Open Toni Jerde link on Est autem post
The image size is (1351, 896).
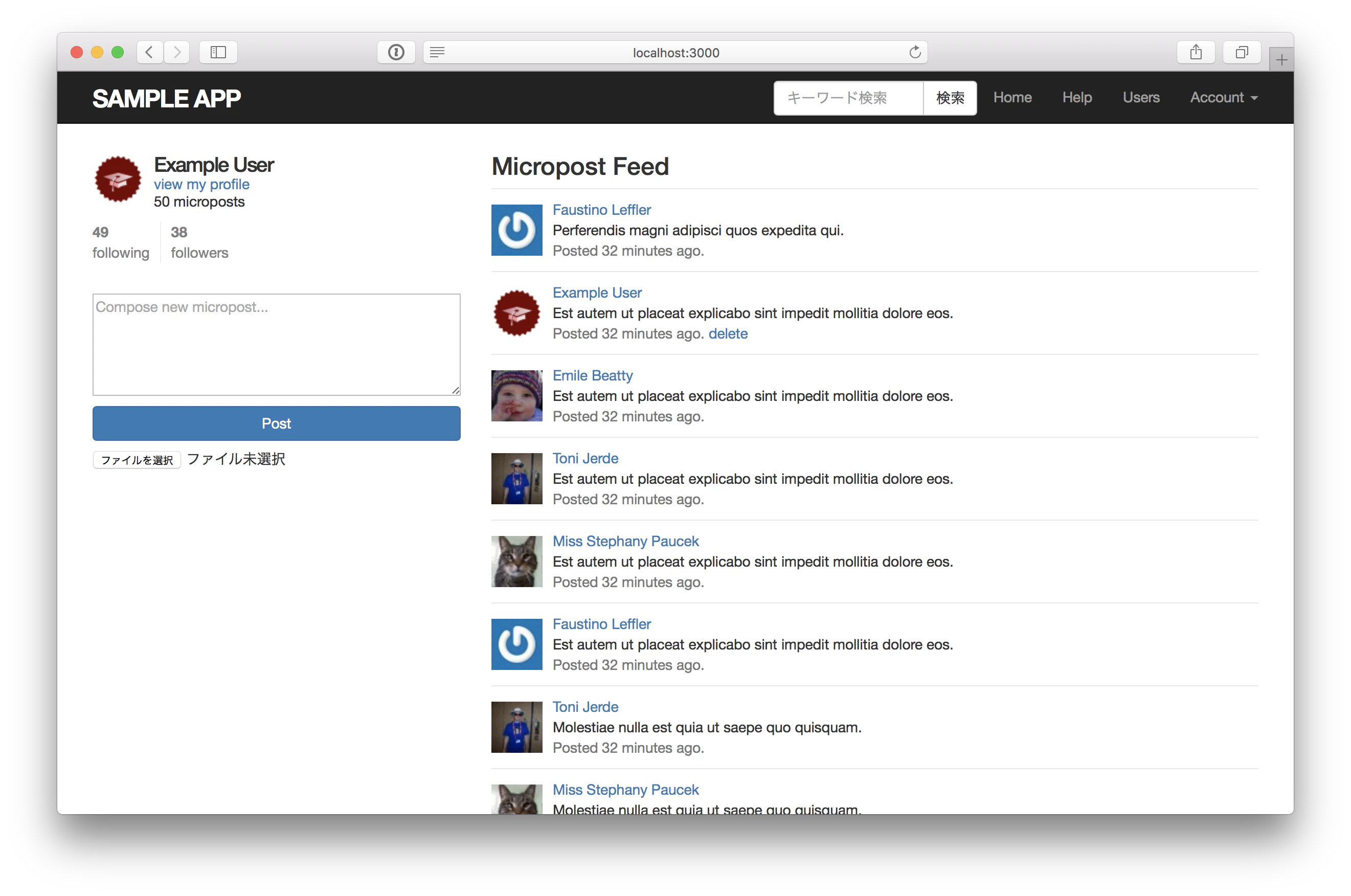pyautogui.click(x=585, y=458)
